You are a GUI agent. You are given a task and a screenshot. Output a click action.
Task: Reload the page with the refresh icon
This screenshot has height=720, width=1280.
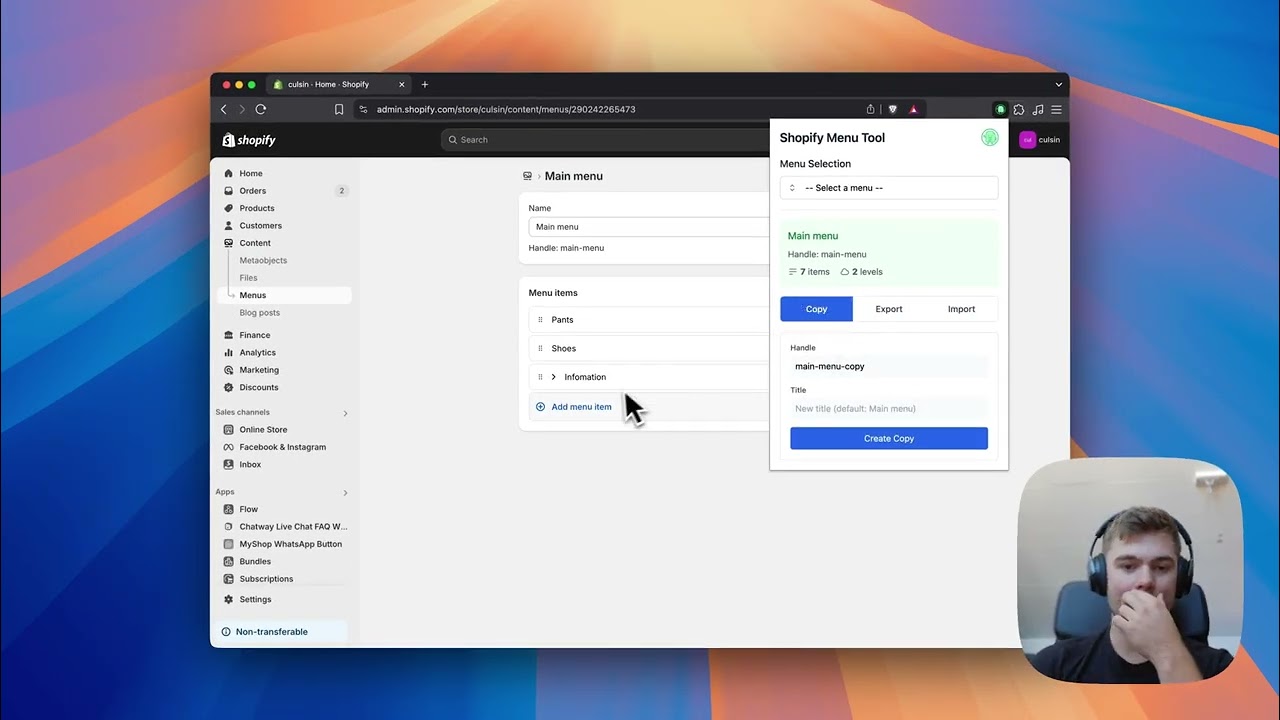coord(261,109)
